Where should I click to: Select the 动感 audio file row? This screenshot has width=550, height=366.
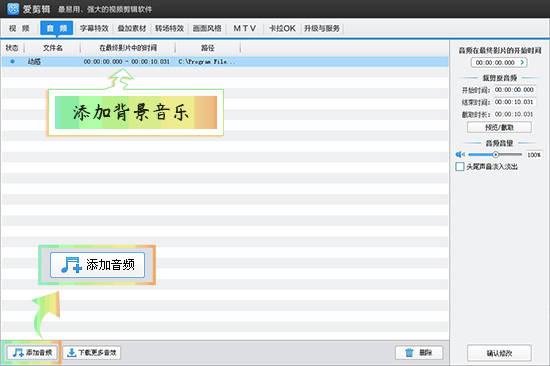[224, 61]
